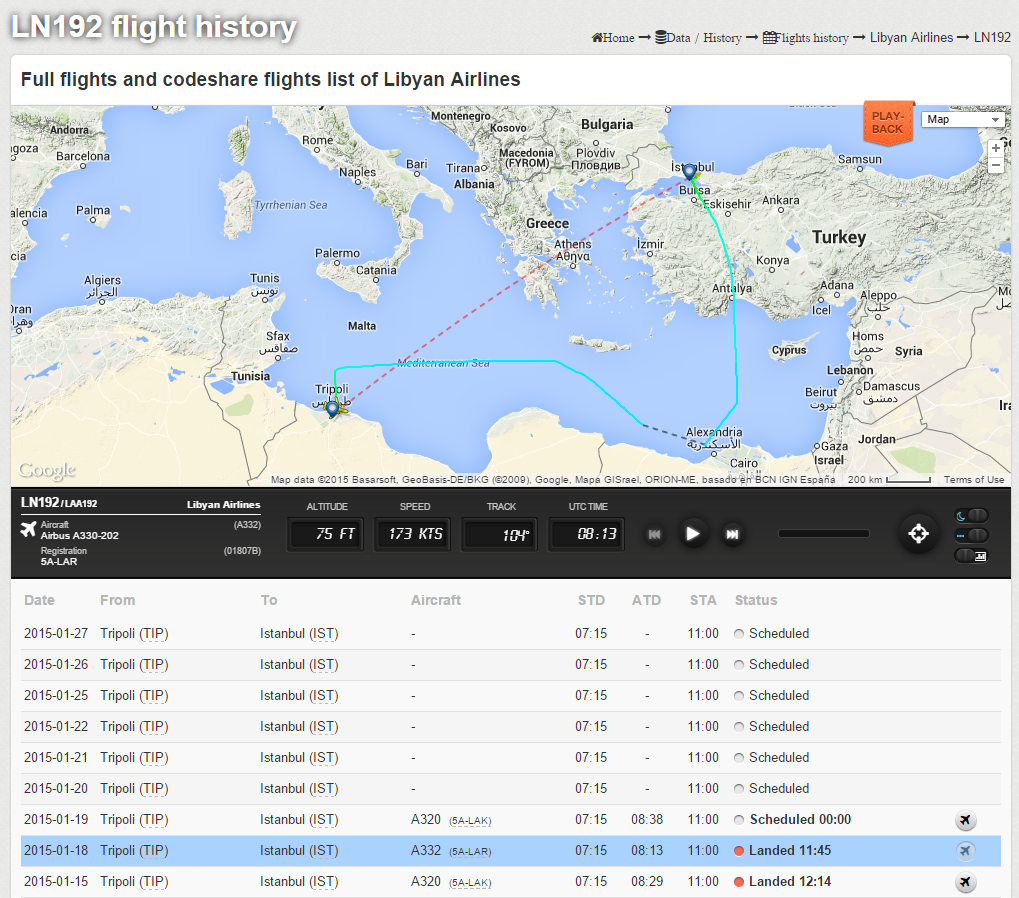The image size is (1019, 898).
Task: Show playback for 2015-01-19 flight plane icon
Action: coord(965,820)
